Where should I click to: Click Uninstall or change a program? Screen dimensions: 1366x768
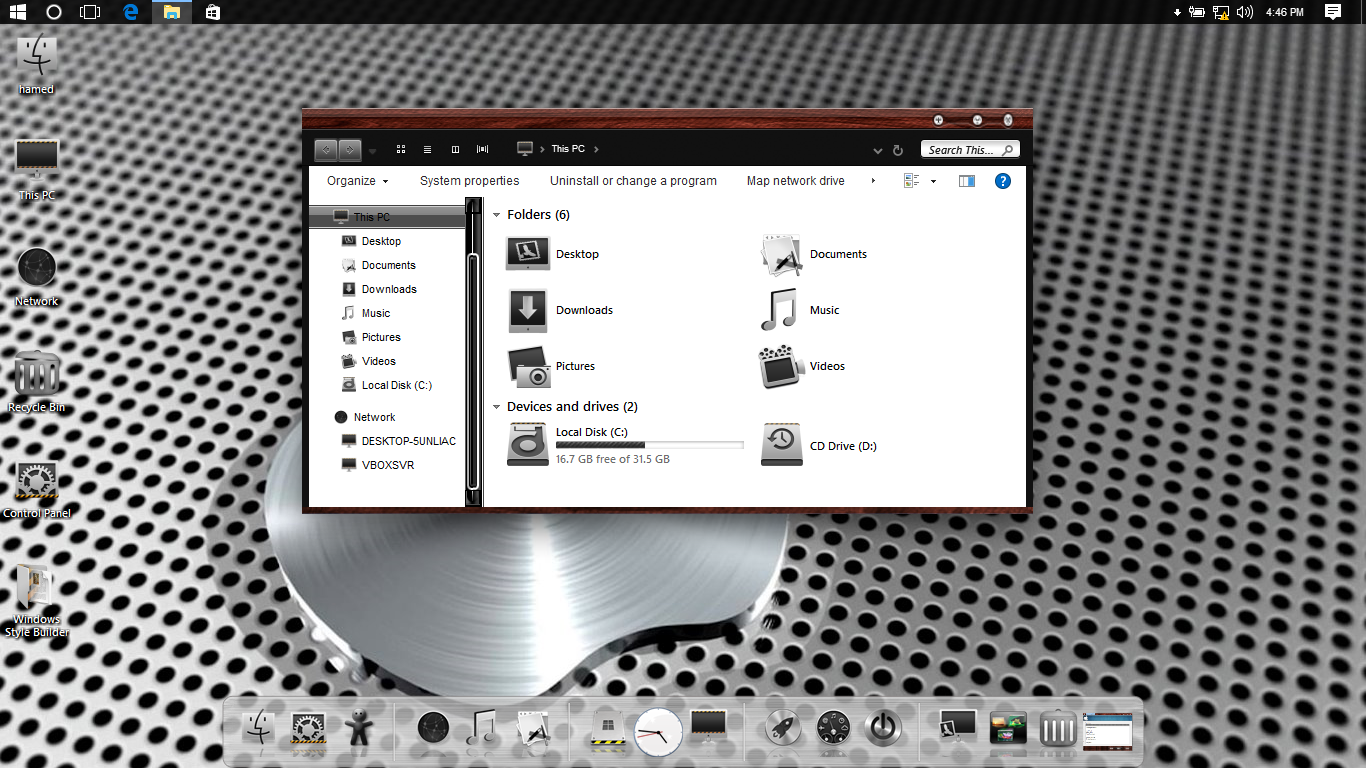tap(633, 181)
